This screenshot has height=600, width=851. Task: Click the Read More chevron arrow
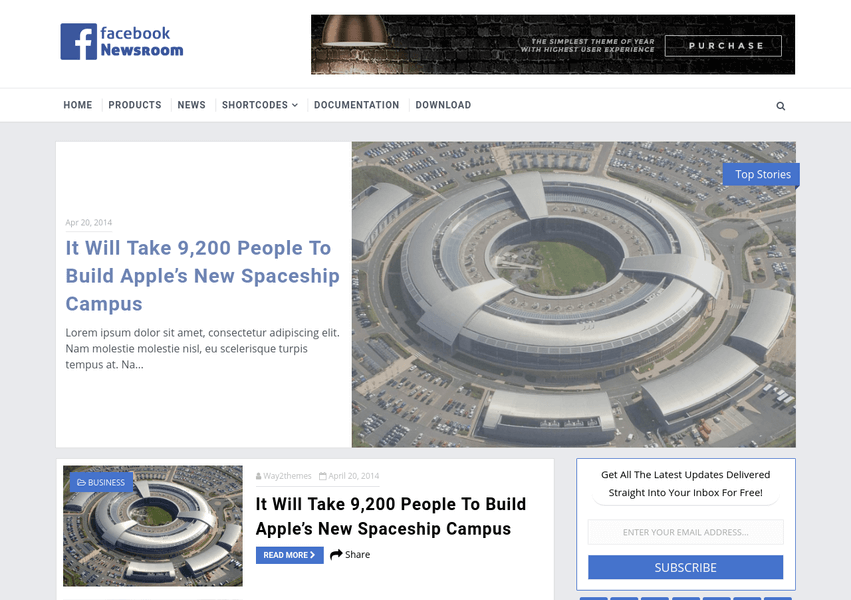[x=313, y=555]
